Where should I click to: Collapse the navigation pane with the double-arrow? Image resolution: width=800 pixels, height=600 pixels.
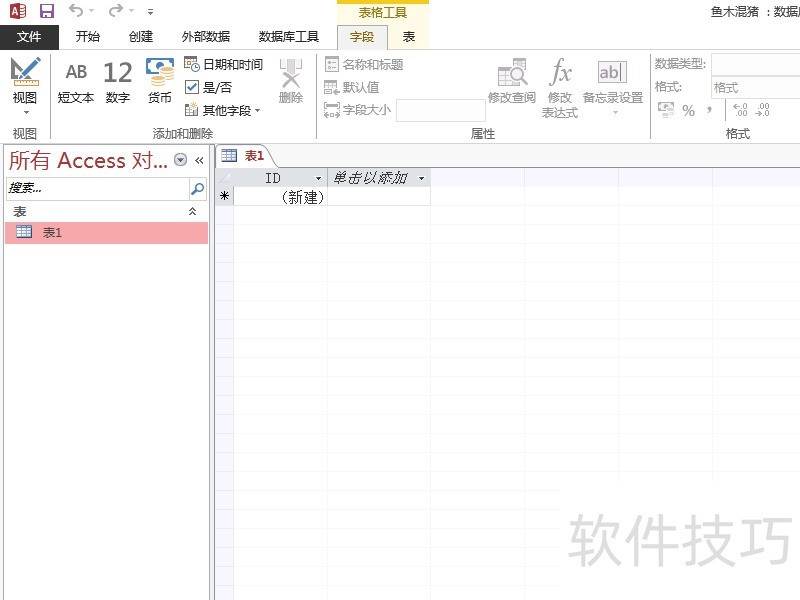199,160
